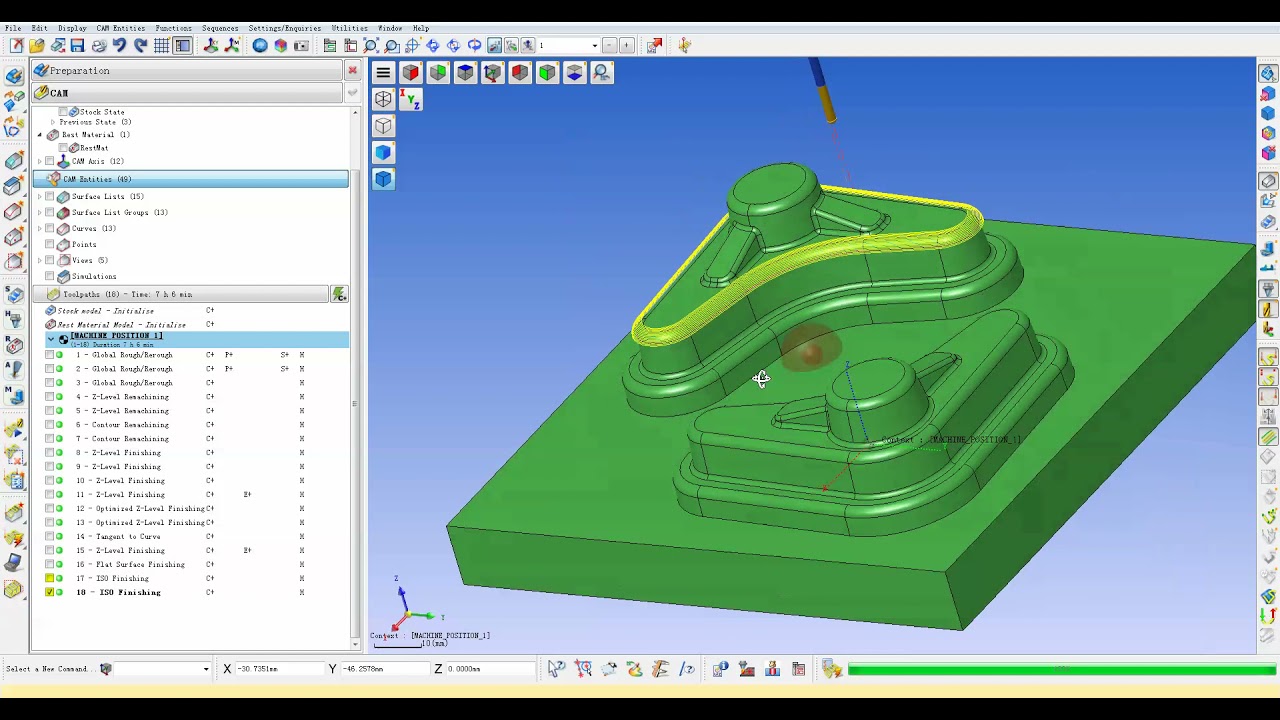Click the Undo arrow icon

(x=120, y=45)
